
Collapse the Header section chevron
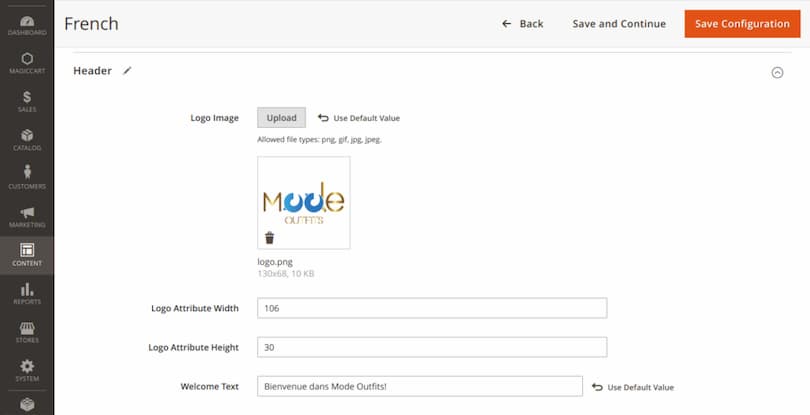click(x=777, y=72)
